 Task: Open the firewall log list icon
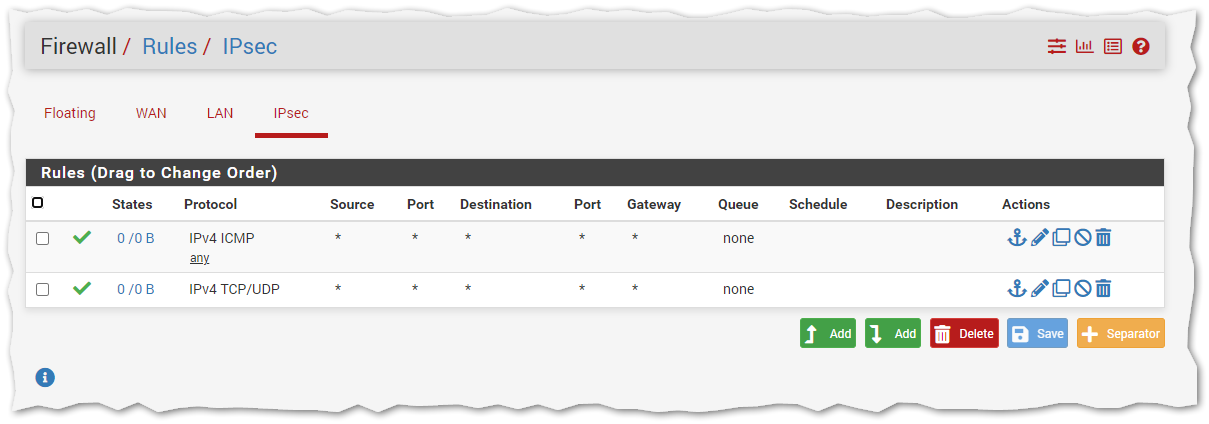click(1112, 47)
